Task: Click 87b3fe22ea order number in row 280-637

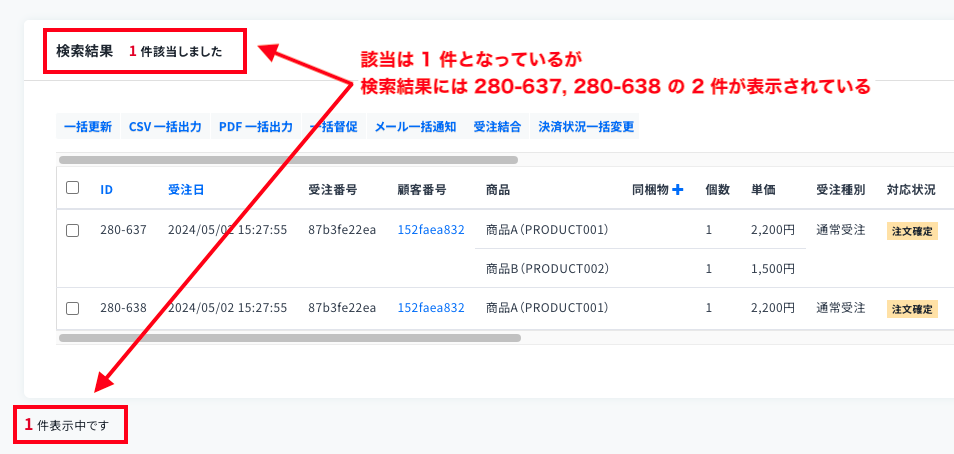Action: tap(342, 230)
